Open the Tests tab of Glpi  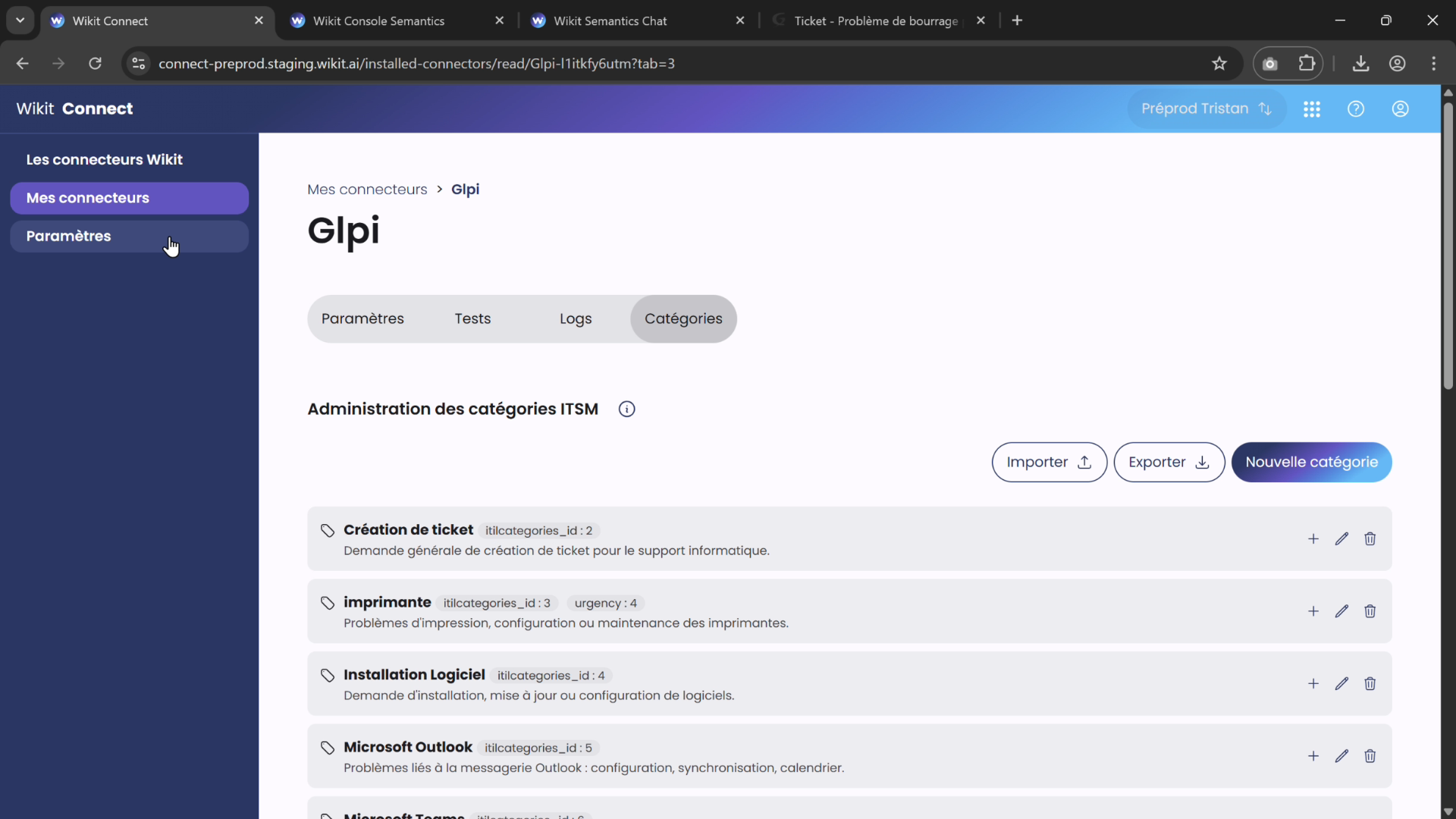click(x=472, y=318)
